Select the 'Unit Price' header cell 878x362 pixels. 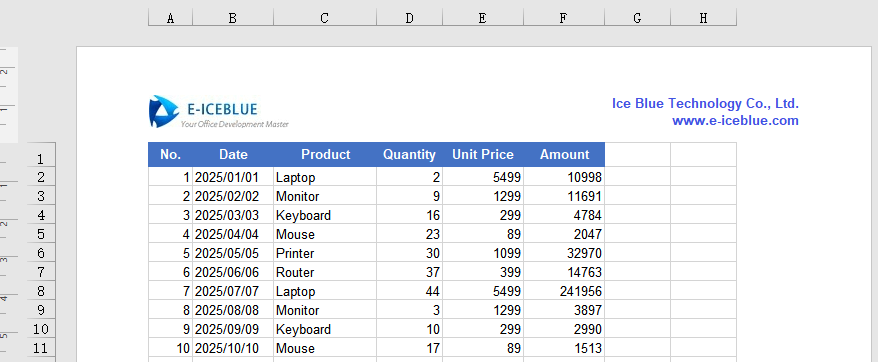(483, 155)
